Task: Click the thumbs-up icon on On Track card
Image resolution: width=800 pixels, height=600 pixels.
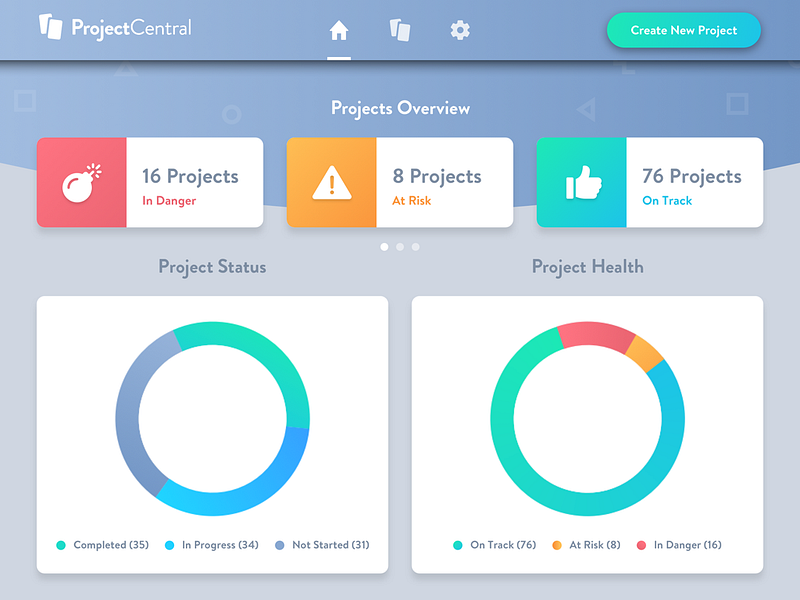Action: coord(584,183)
